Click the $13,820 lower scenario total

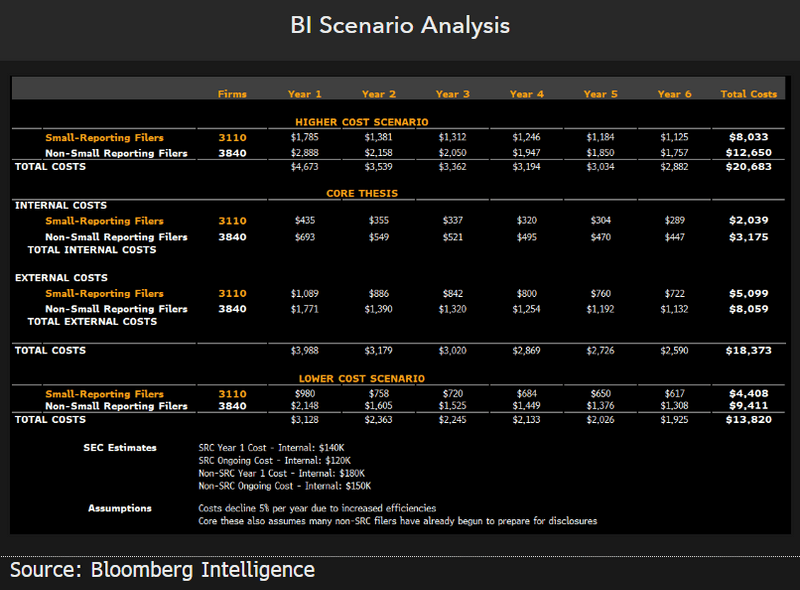pos(748,420)
